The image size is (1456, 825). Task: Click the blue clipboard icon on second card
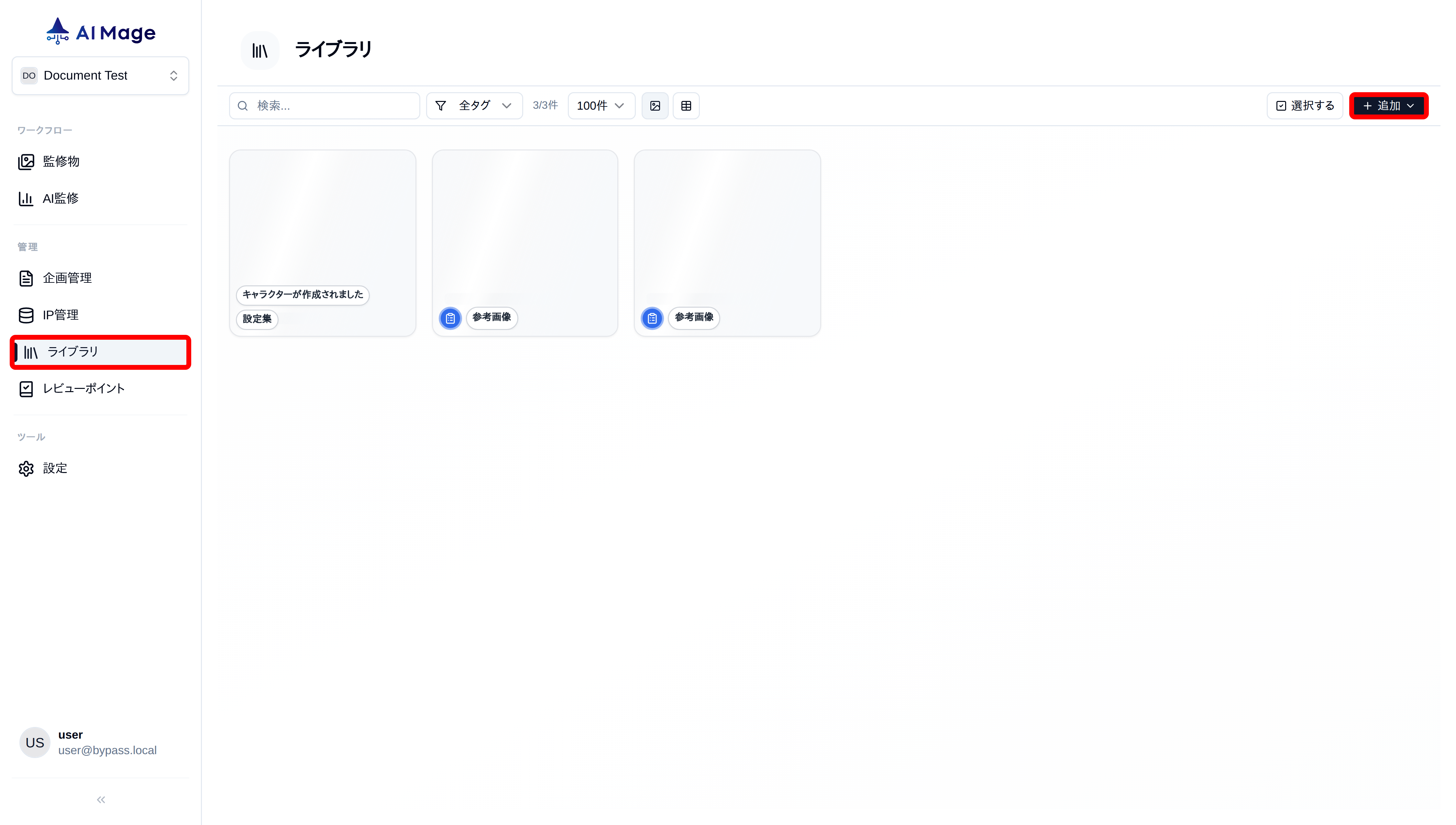pyautogui.click(x=450, y=318)
